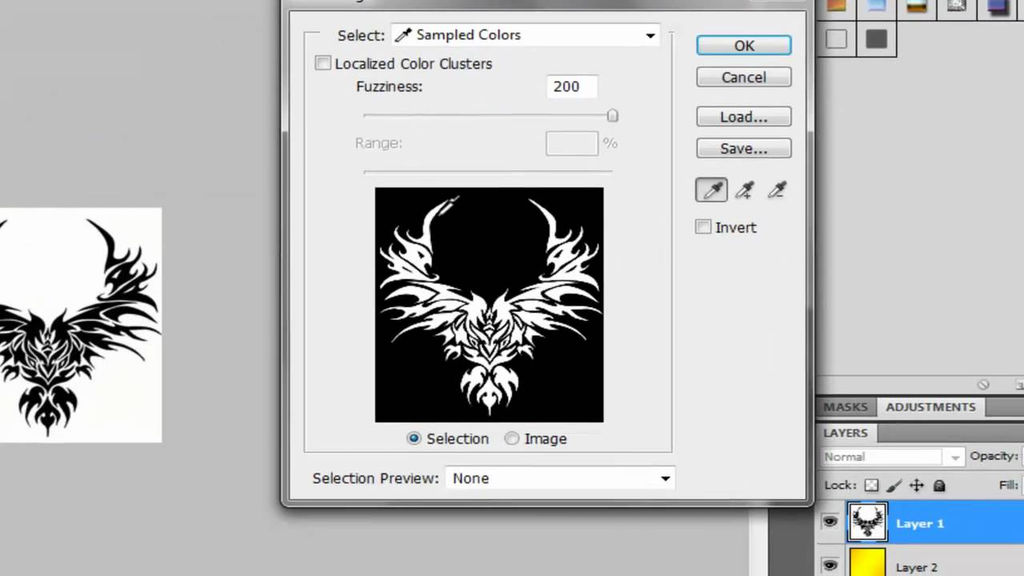Click the lock transparent pixels icon
Viewport: 1024px width, 576px height.
click(871, 485)
